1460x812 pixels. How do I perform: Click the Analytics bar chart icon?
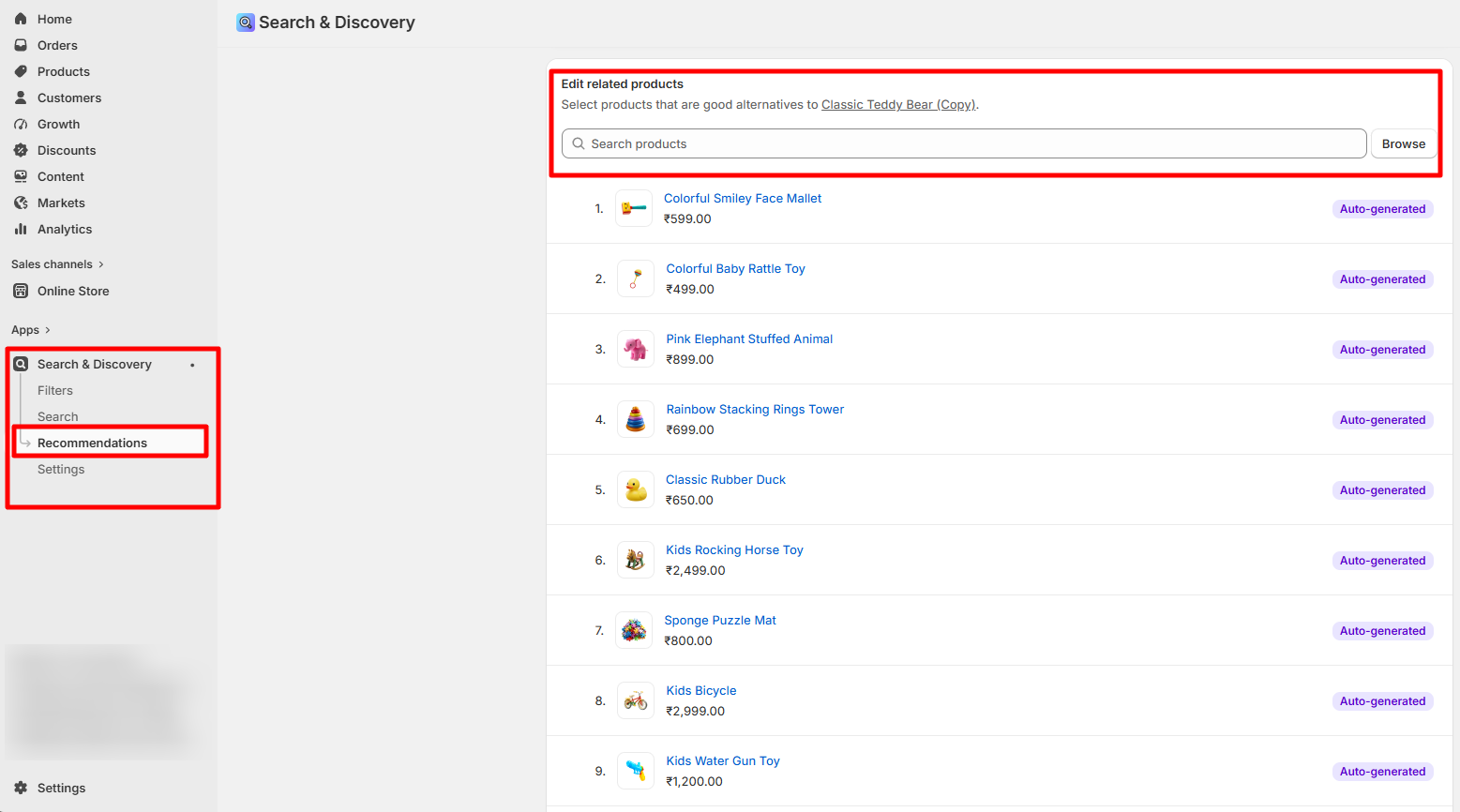[x=21, y=229]
